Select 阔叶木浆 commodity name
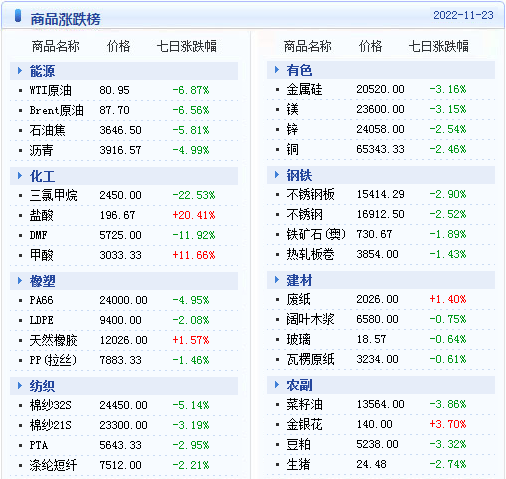506x479 pixels. pos(310,319)
